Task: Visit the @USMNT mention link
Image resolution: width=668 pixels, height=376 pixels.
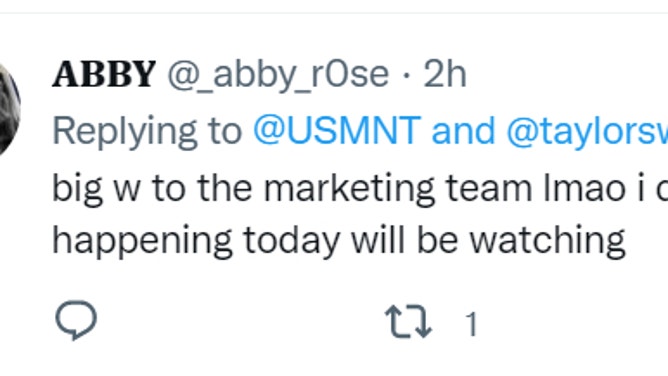Action: 337,131
